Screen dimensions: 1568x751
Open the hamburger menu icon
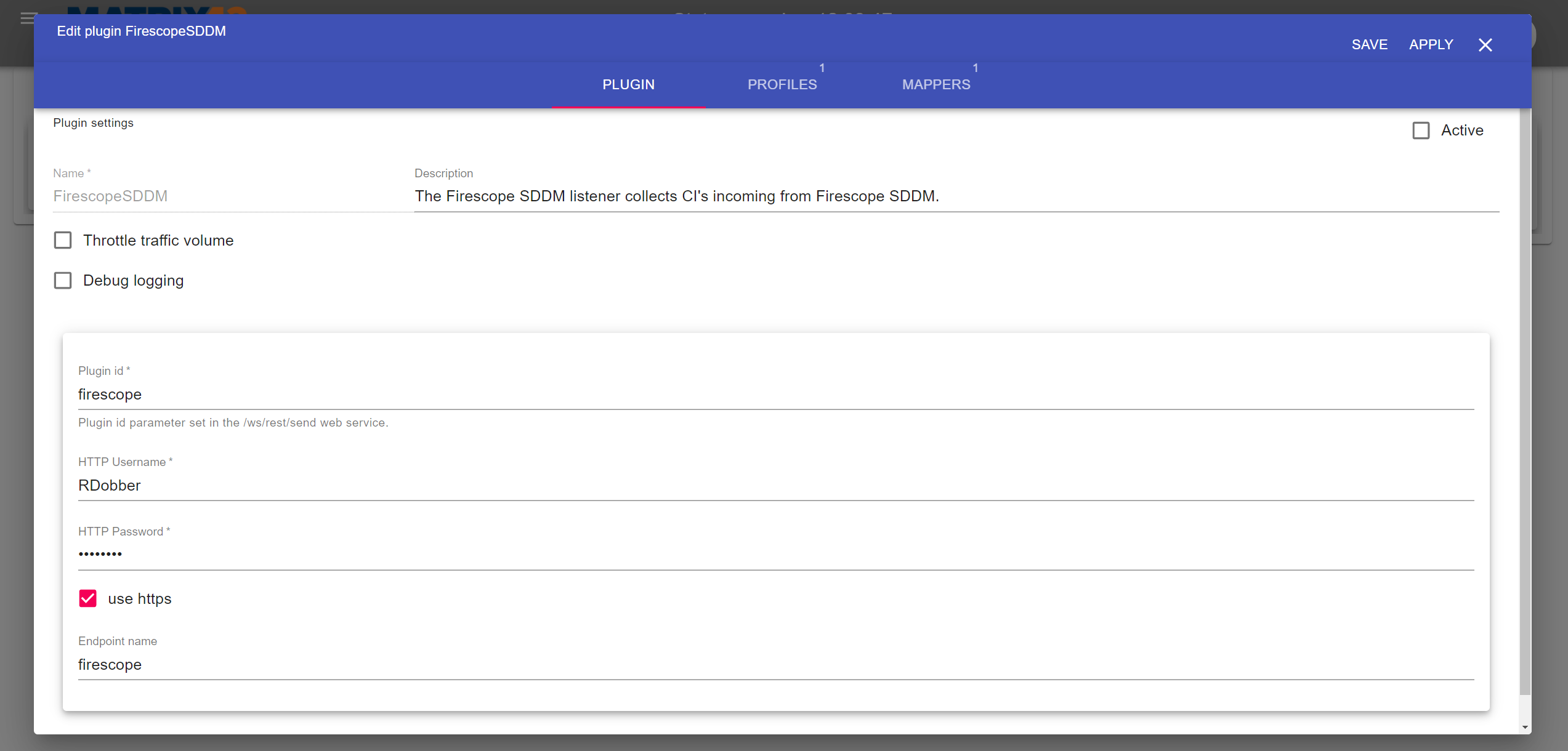[x=28, y=18]
